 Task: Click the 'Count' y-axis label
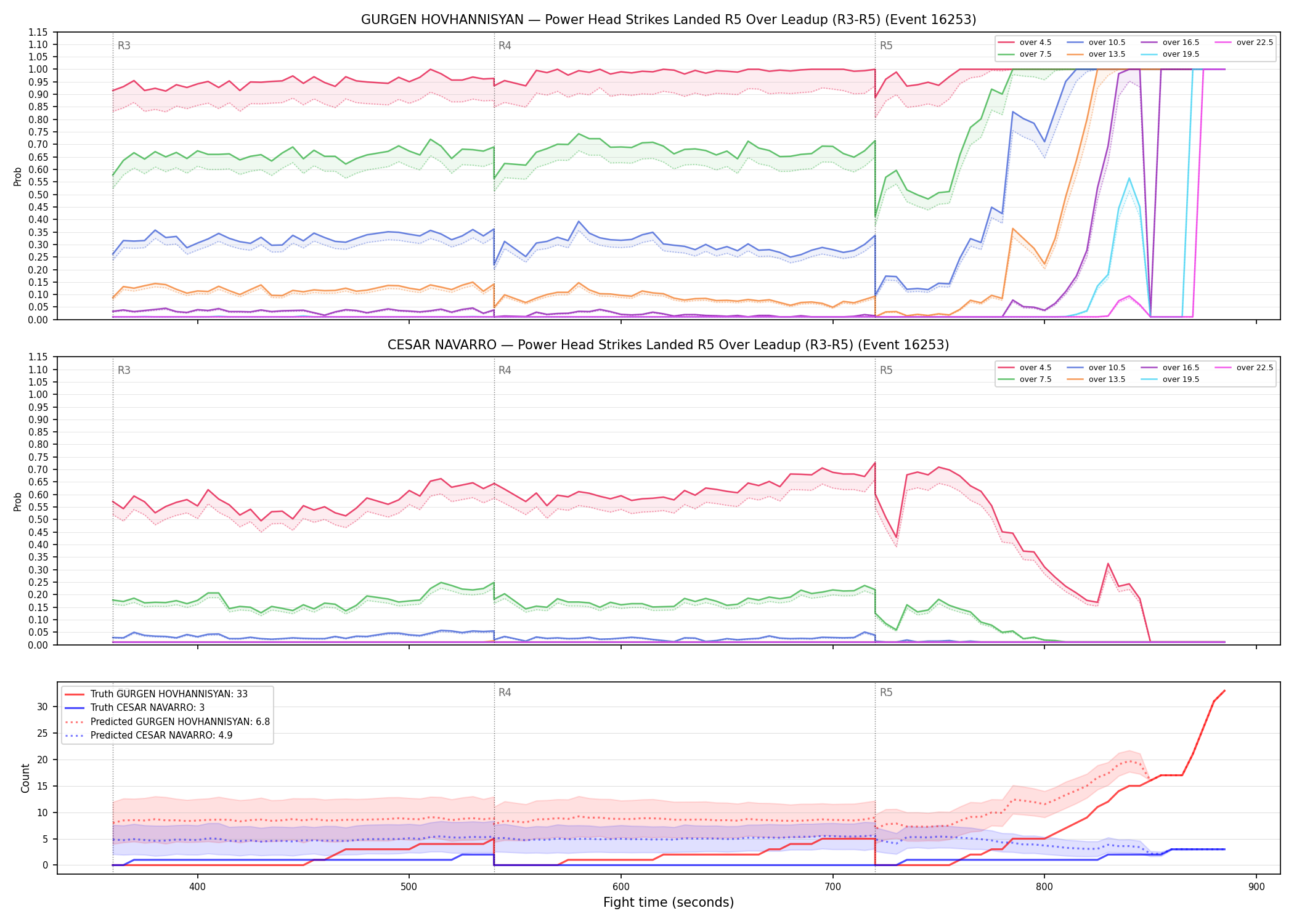(x=25, y=778)
